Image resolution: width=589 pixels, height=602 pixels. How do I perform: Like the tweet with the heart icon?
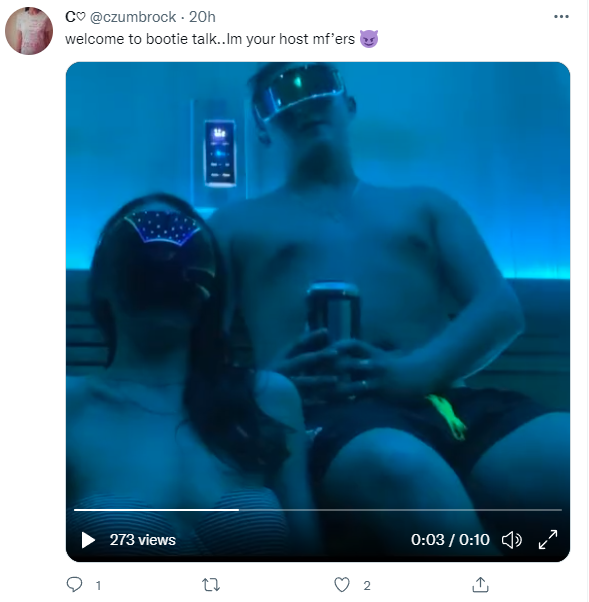[x=342, y=585]
